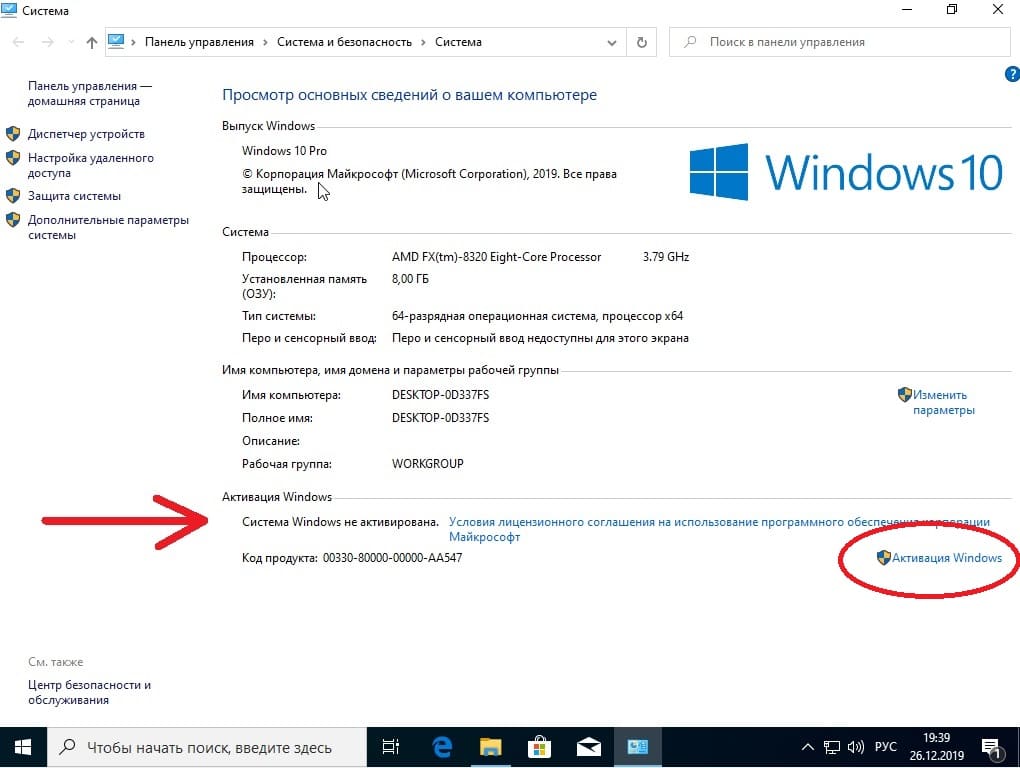Expand chevron after Панель управления breadcrumb

(x=265, y=42)
